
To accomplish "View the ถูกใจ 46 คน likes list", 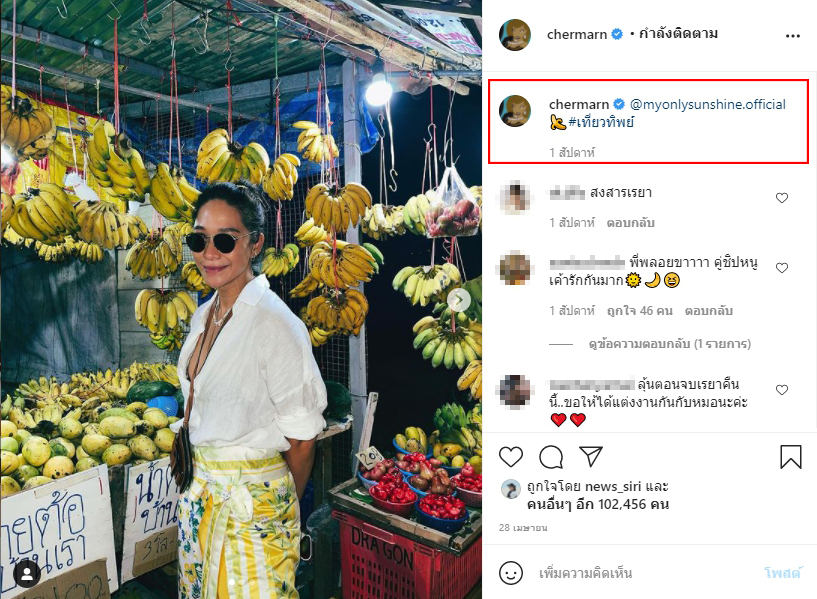I will [639, 311].
